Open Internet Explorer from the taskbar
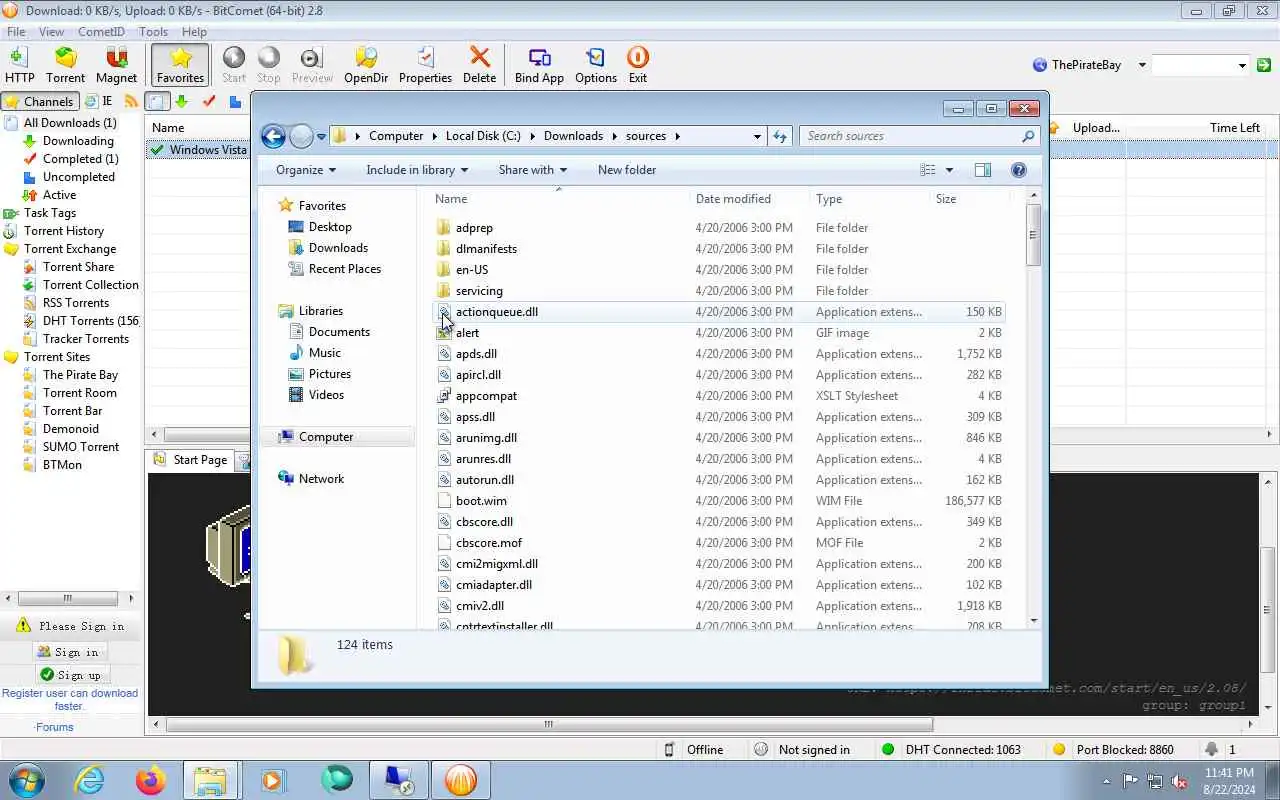This screenshot has width=1280, height=800. pos(89,780)
